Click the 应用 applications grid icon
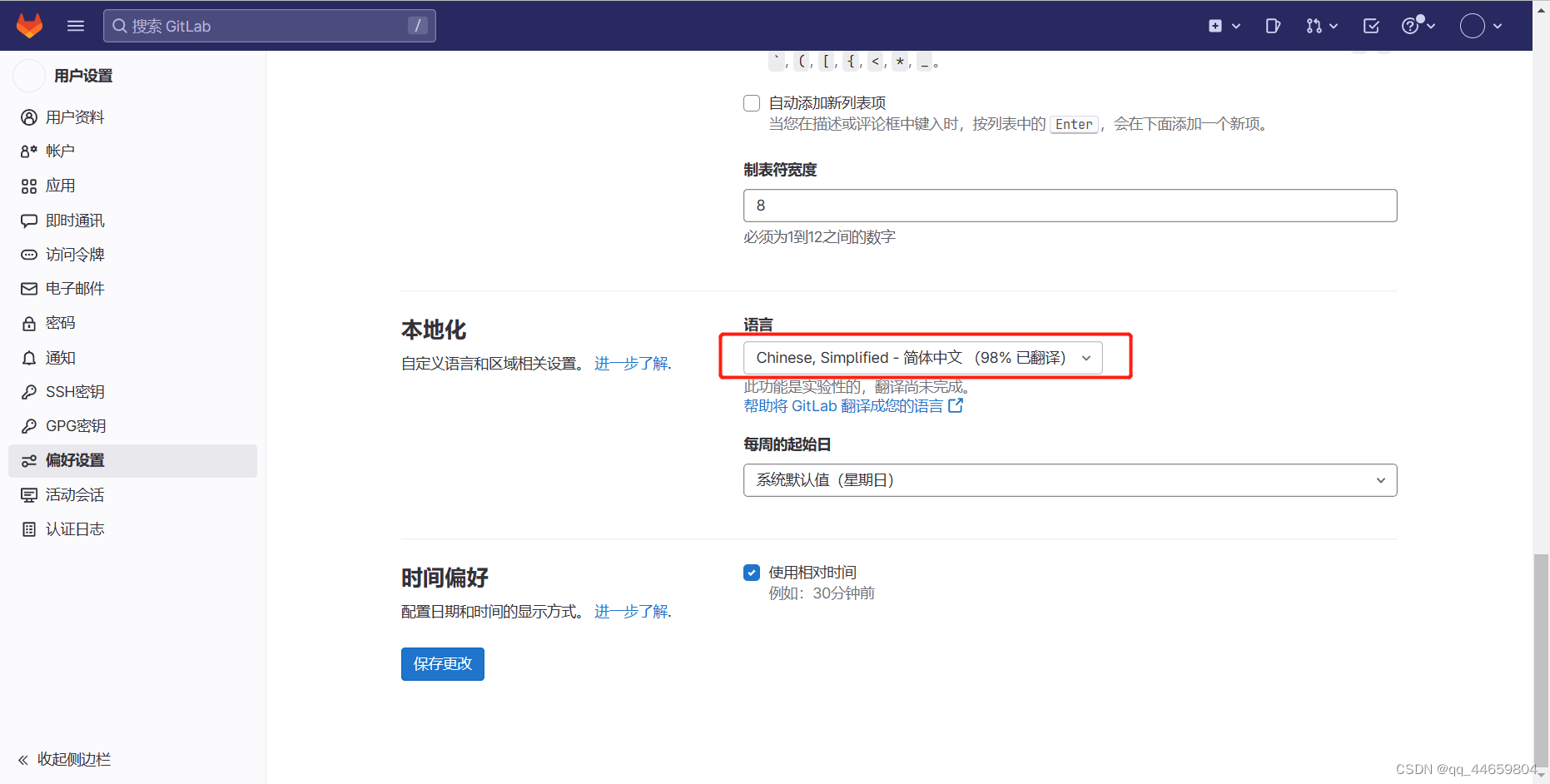The height and width of the screenshot is (784, 1550). coord(29,186)
